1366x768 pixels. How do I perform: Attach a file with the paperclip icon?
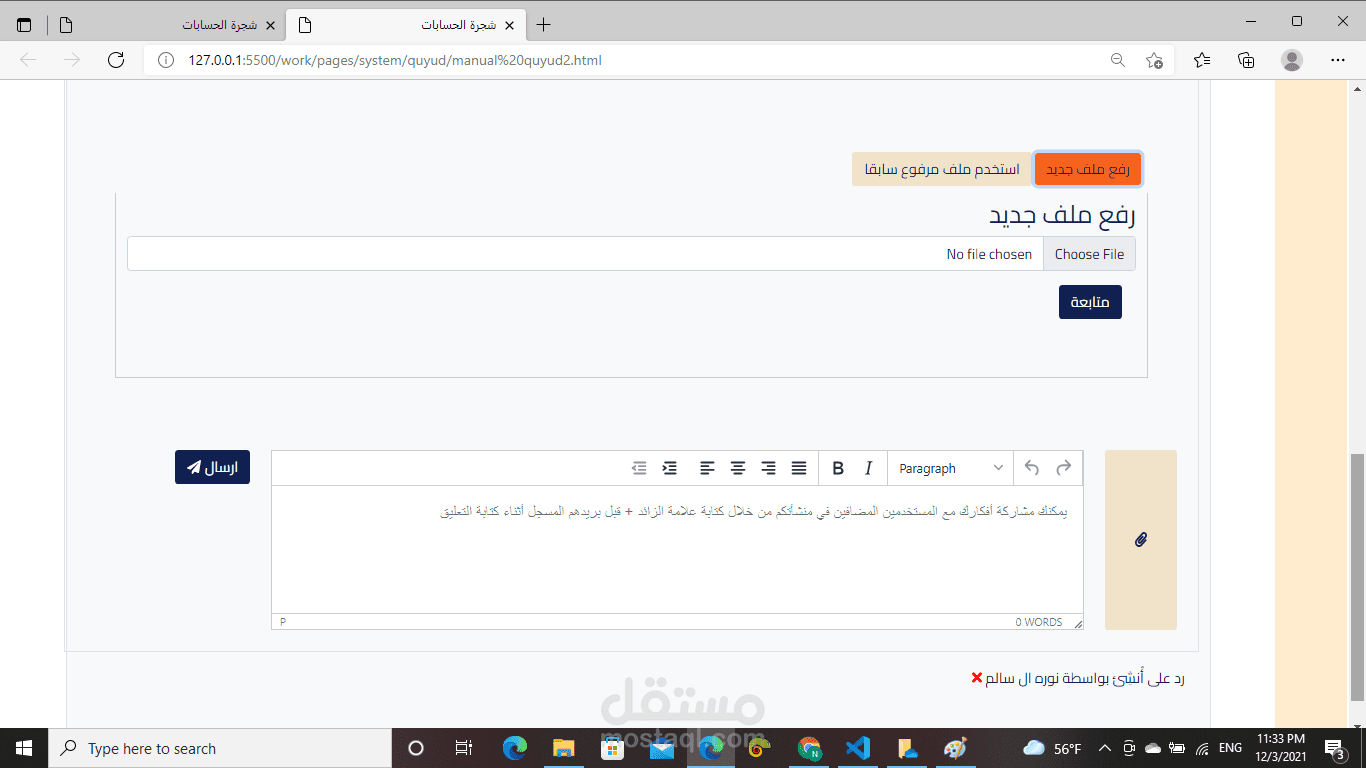[x=1141, y=540]
